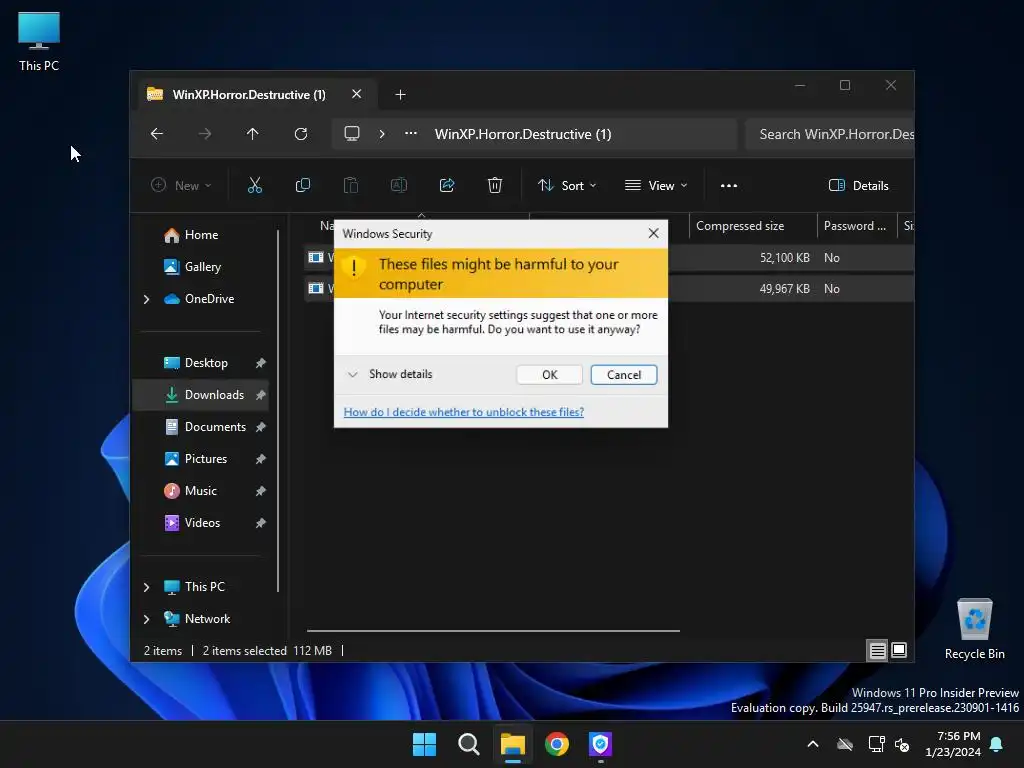This screenshot has height=768, width=1024.
Task: Click OK in the Windows Security dialog
Action: point(549,375)
